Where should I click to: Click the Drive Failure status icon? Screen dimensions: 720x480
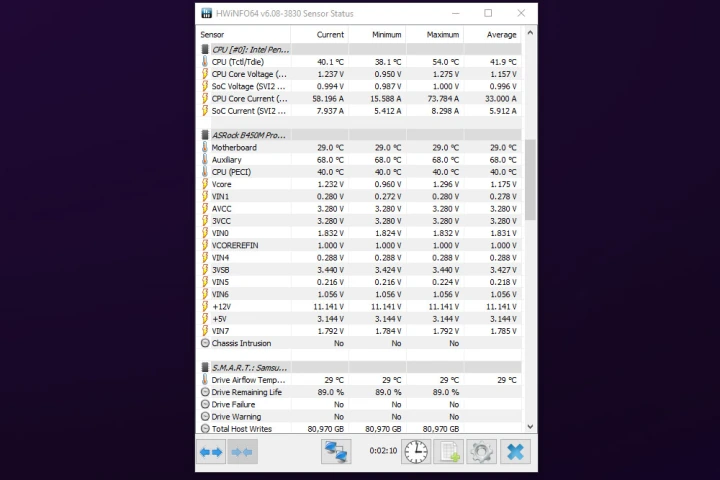coord(205,404)
